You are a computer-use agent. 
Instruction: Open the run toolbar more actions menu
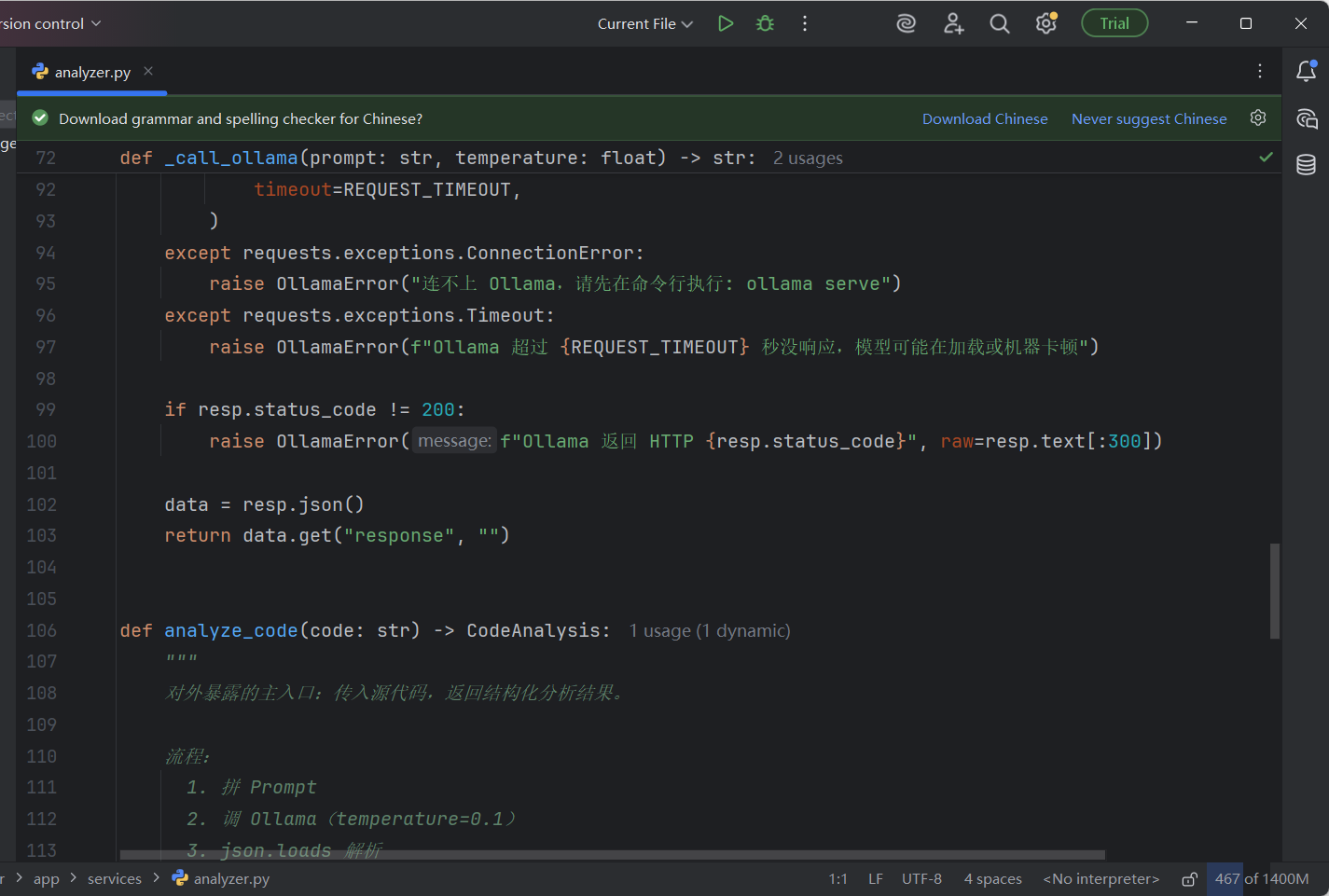805,23
